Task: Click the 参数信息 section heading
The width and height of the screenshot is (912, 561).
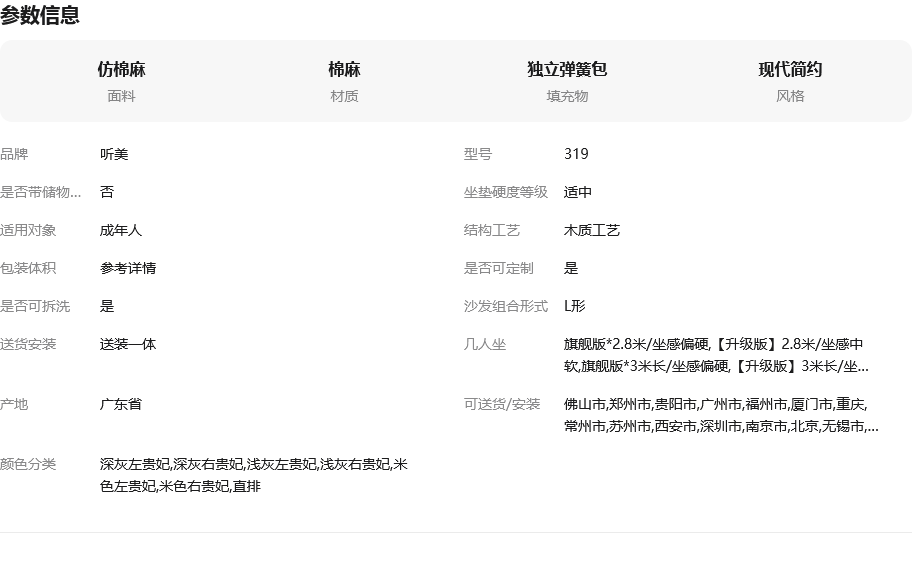Action: 40,16
